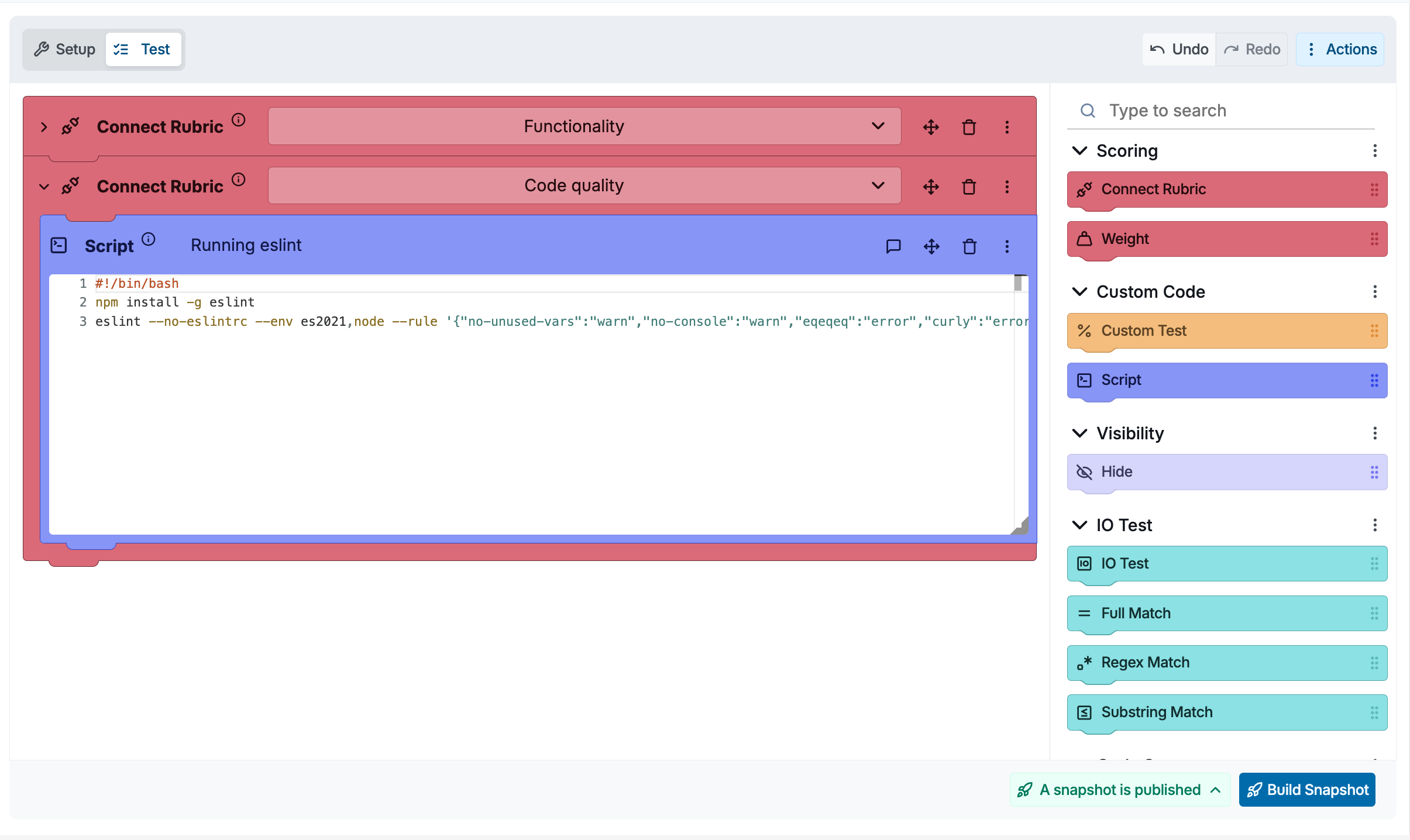Click the Build Snapshot button
The width and height of the screenshot is (1410, 840).
click(1306, 790)
